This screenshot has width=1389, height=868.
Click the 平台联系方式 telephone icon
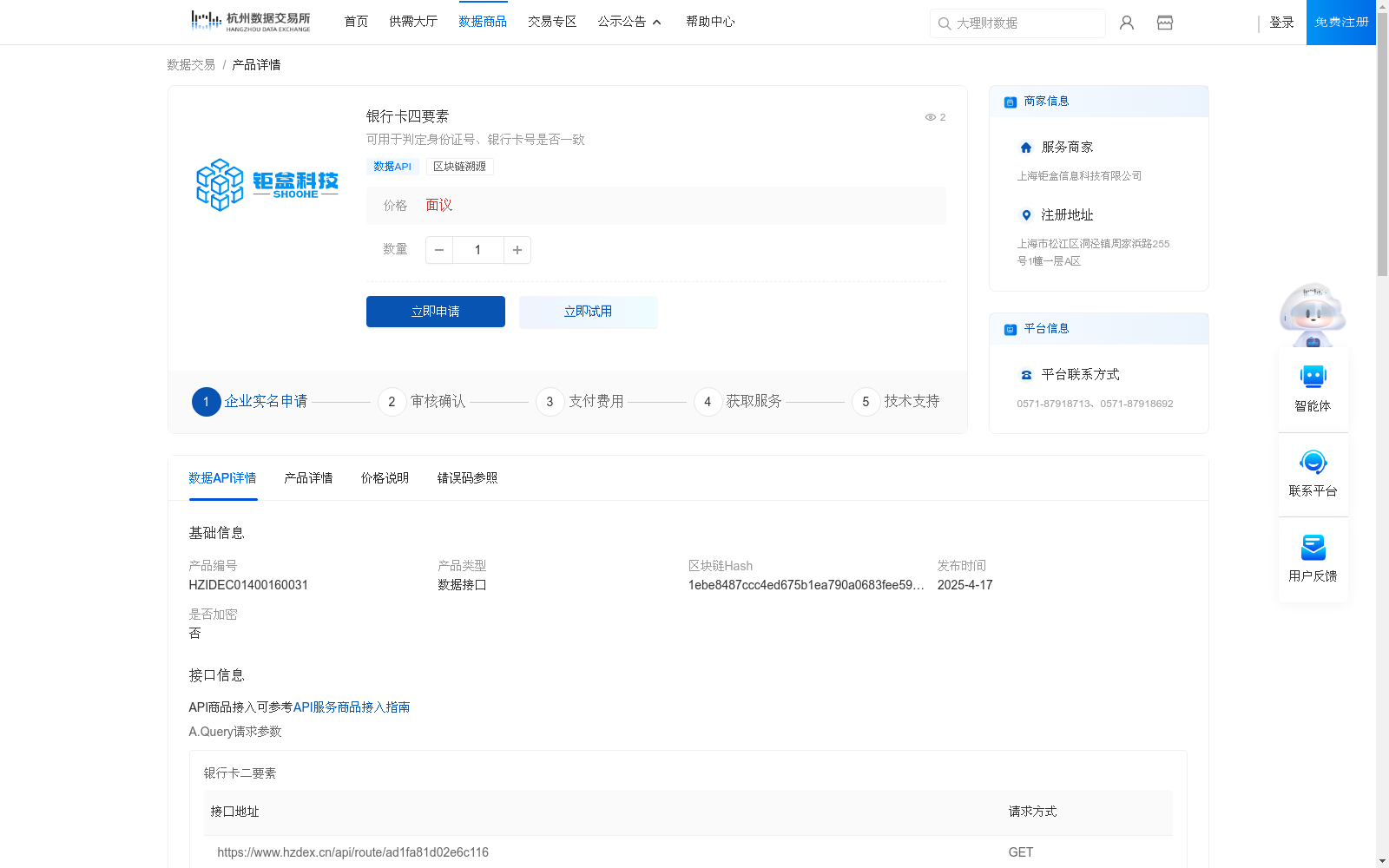1026,375
